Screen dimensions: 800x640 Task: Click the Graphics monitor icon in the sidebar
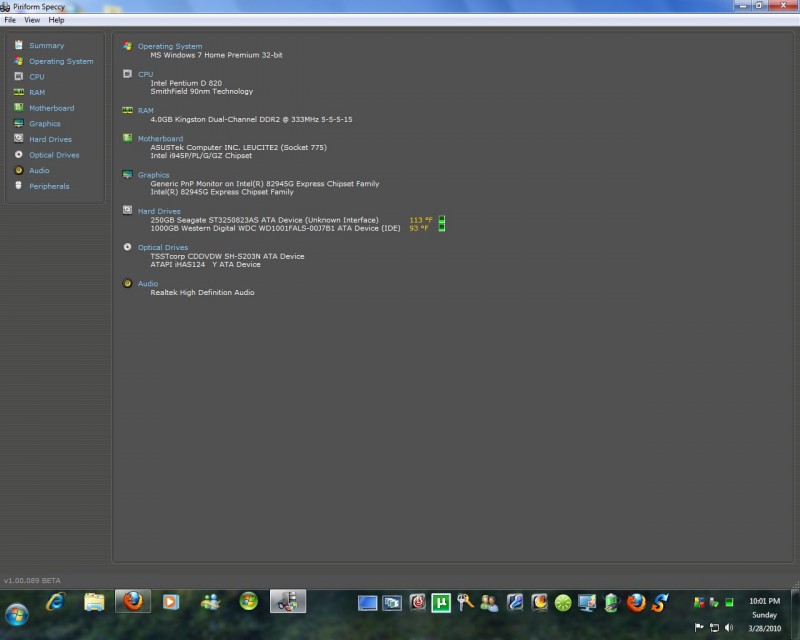click(x=19, y=124)
